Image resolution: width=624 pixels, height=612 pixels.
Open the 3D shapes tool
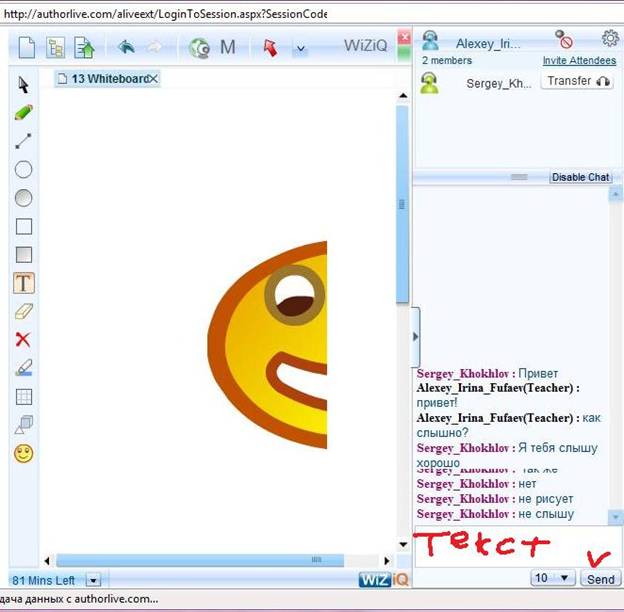[x=24, y=425]
